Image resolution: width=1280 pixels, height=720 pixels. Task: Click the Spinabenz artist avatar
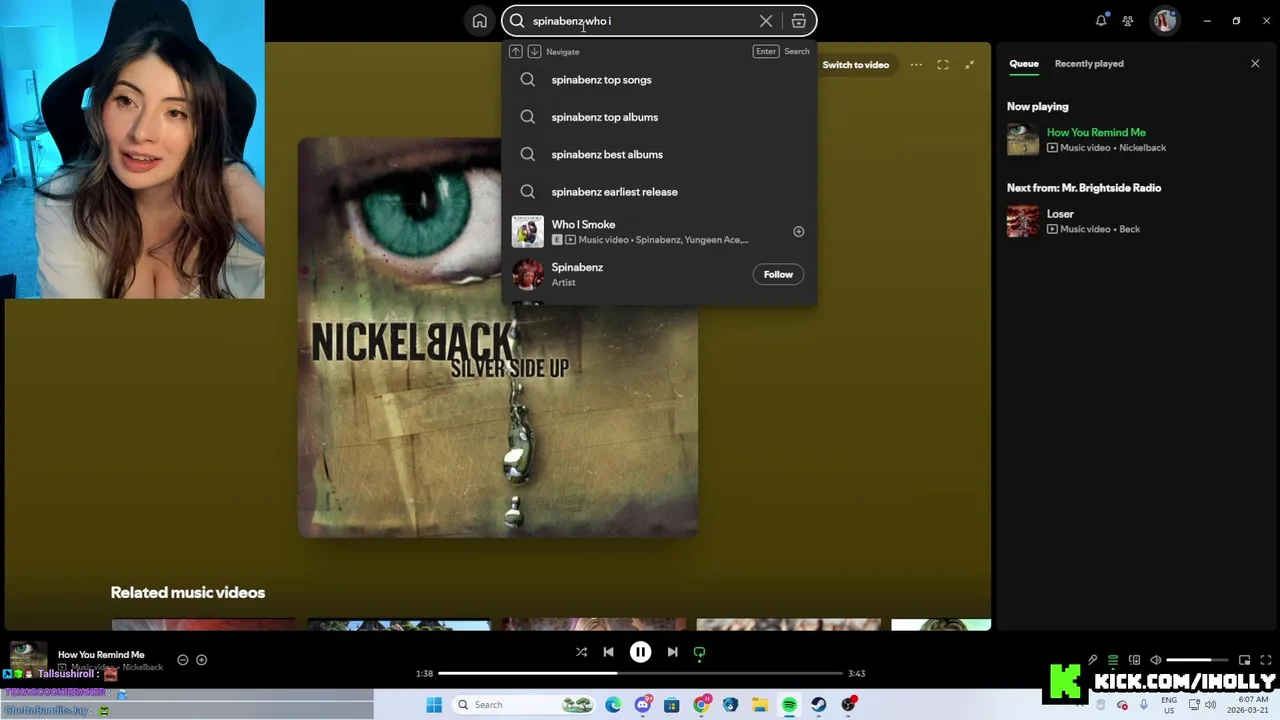pyautogui.click(x=528, y=274)
